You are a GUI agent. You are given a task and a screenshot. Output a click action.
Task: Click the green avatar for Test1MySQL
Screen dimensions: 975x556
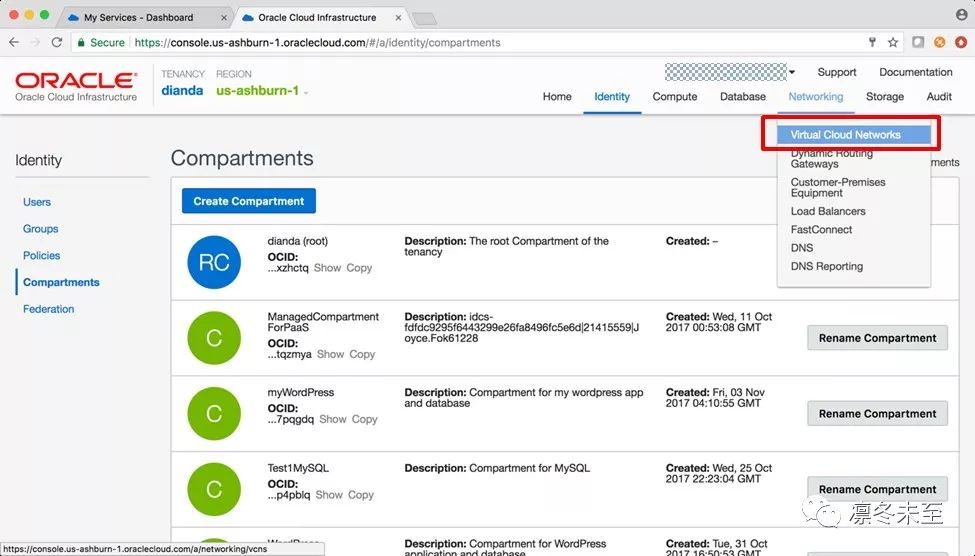click(x=214, y=489)
